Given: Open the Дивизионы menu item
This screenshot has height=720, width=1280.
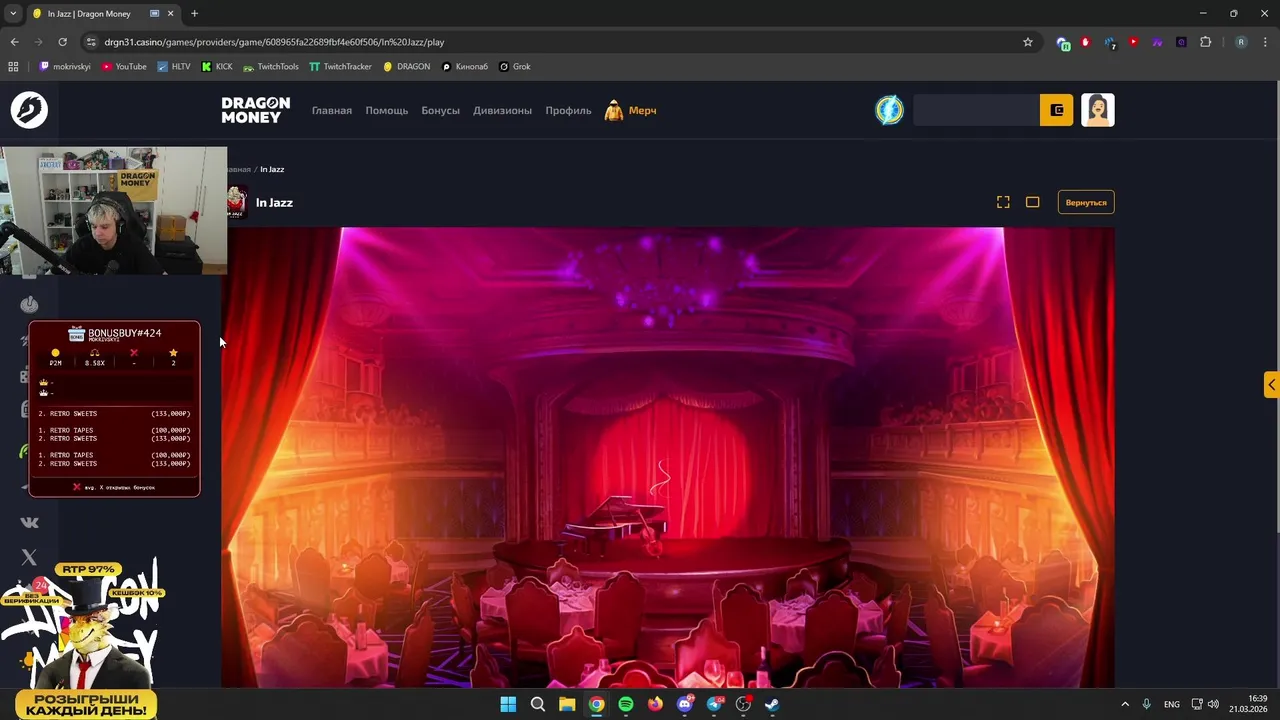Looking at the screenshot, I should coord(502,110).
